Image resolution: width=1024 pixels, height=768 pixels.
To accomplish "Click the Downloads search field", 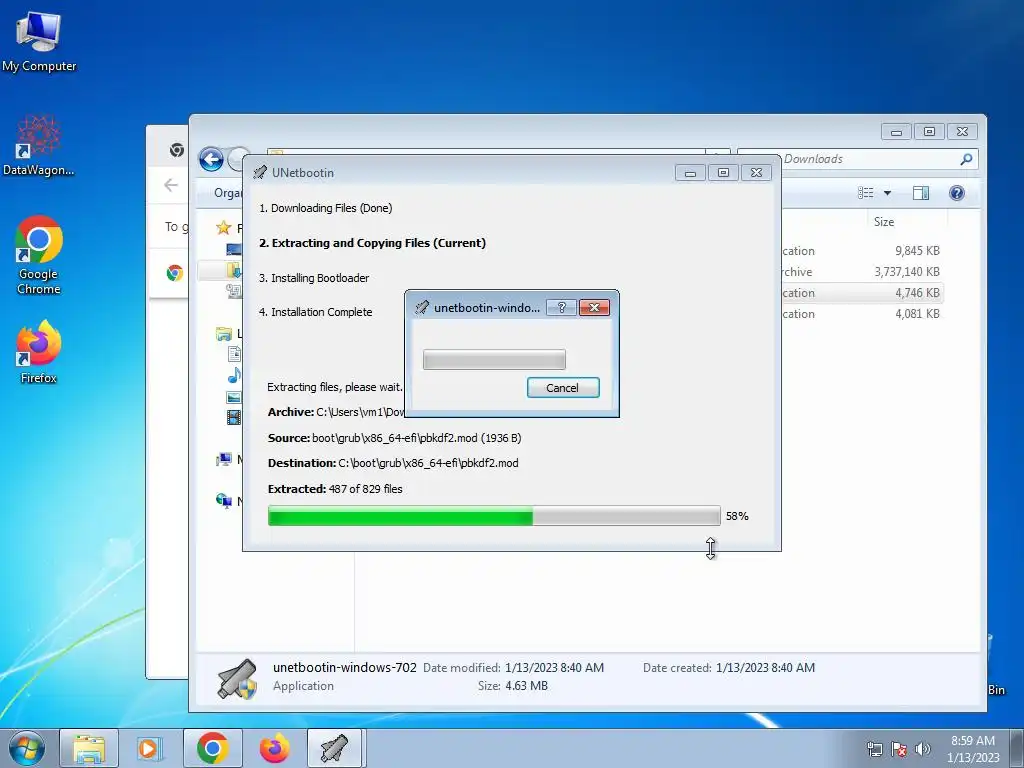I will [856, 159].
